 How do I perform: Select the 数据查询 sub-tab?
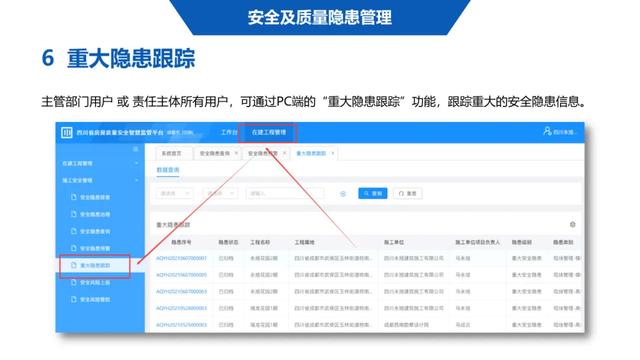point(168,170)
